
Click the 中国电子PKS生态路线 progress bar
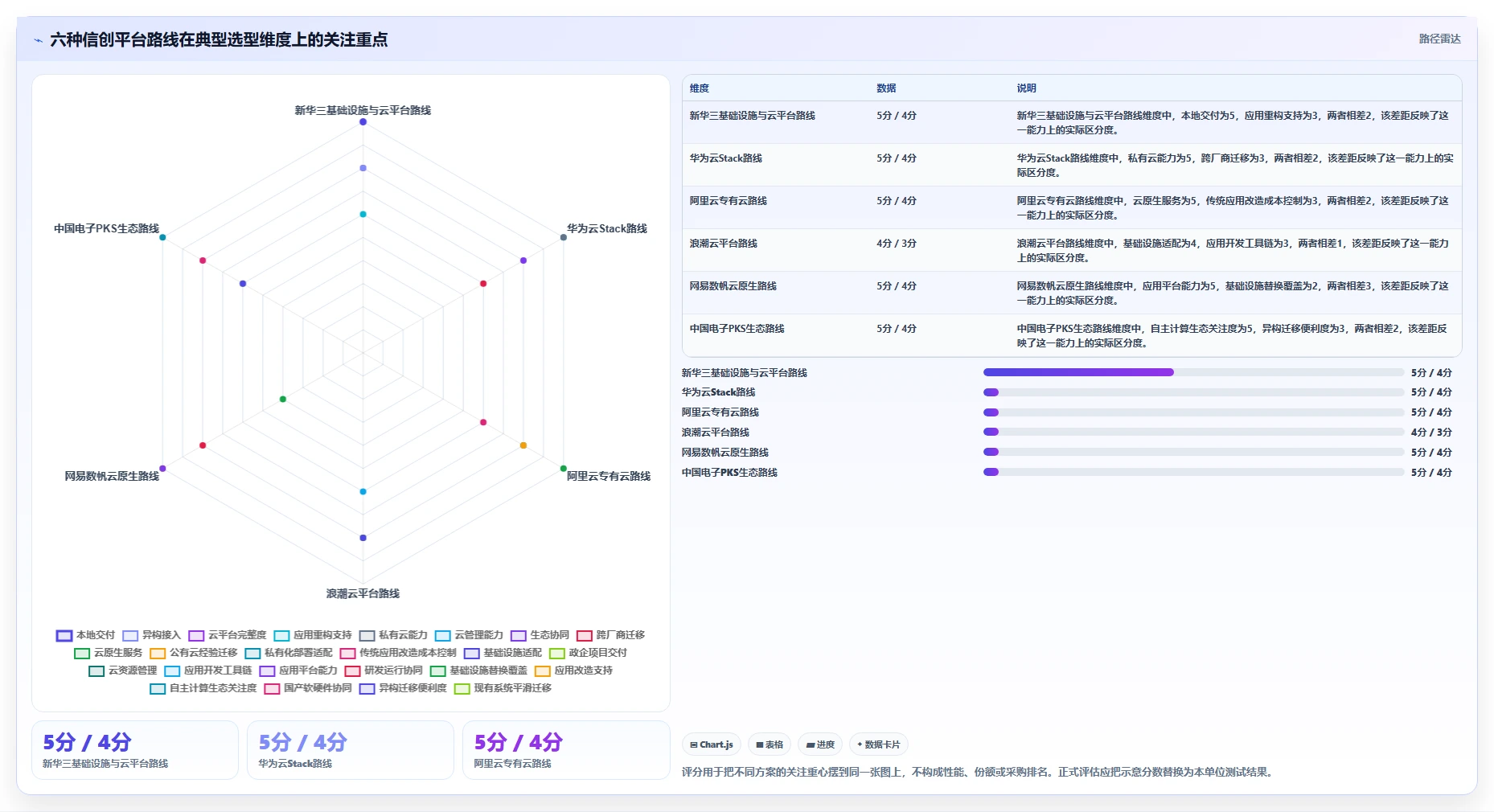point(1193,472)
